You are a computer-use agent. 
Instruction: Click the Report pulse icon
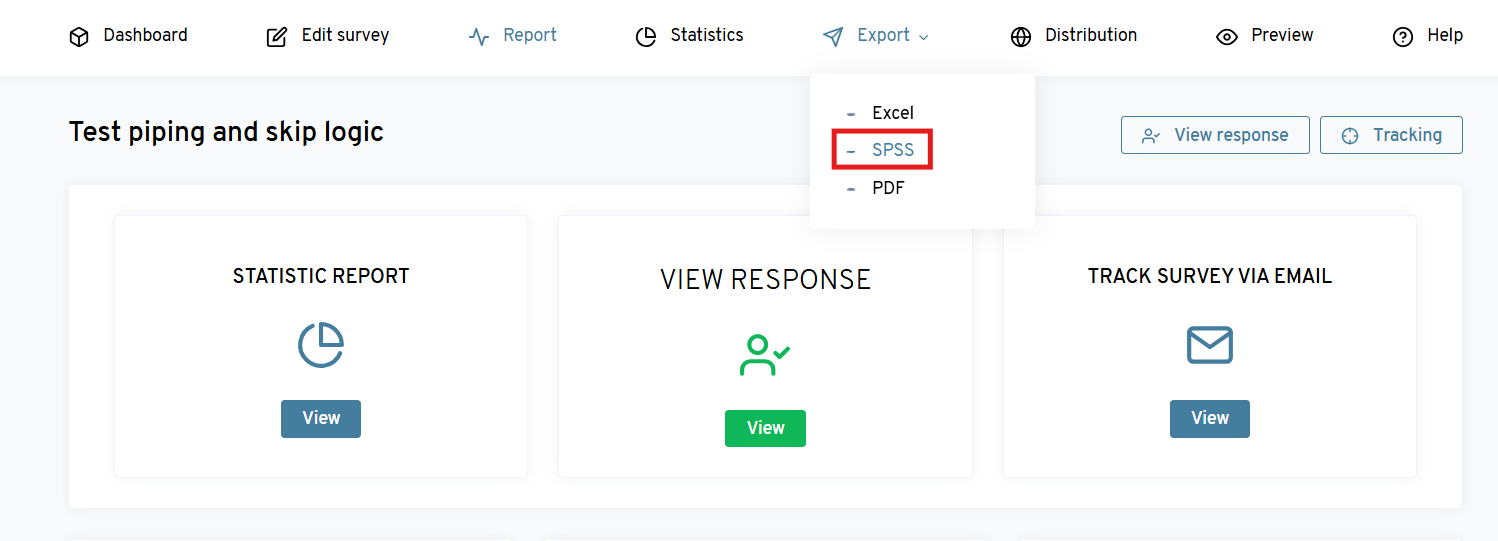pos(479,37)
